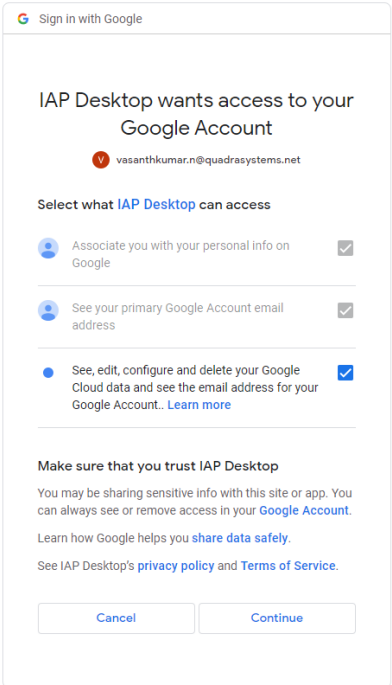Open the blue IAP Desktop app link

(x=156, y=204)
